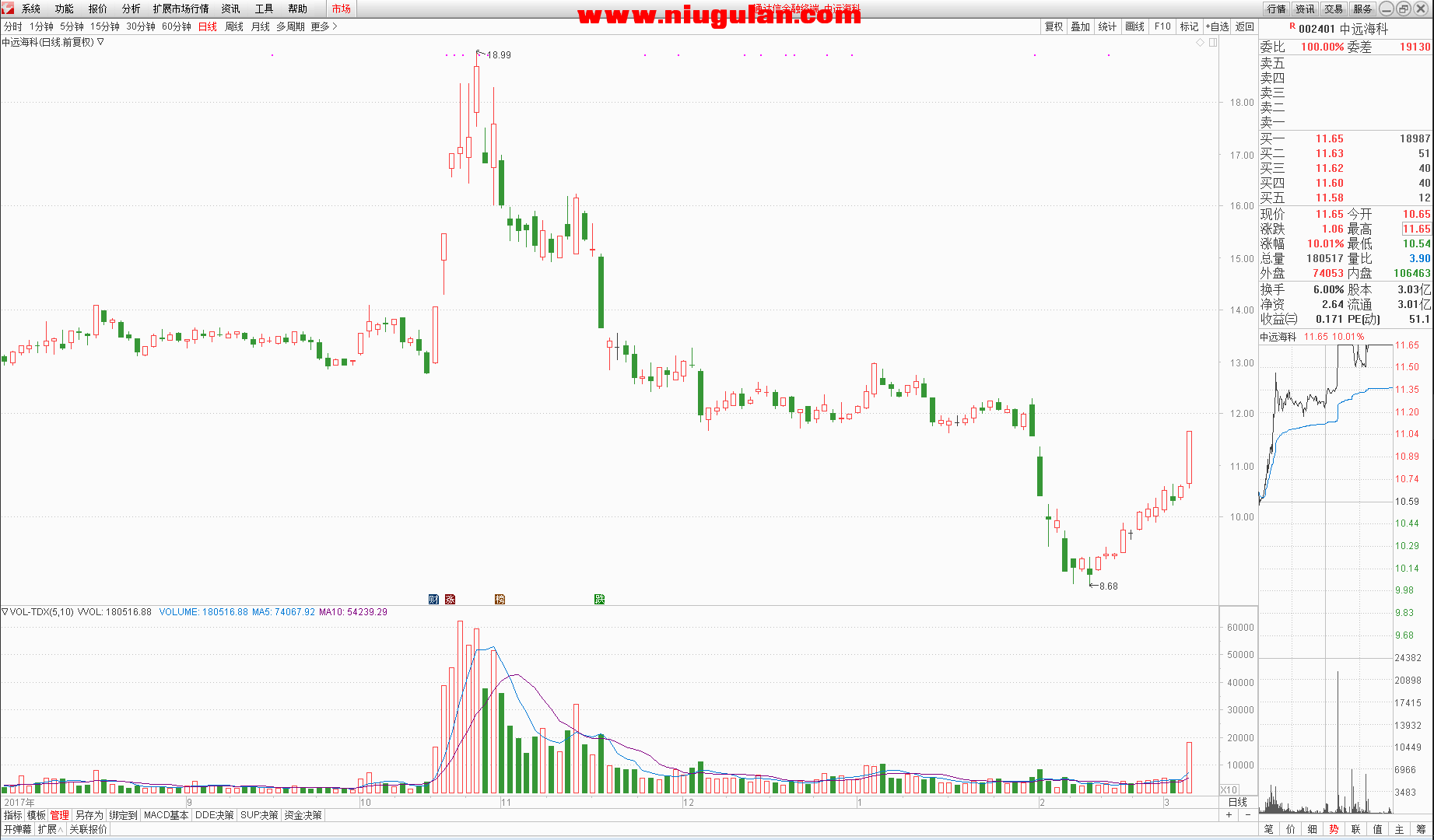Switch to 主 main force tab

[1399, 829]
